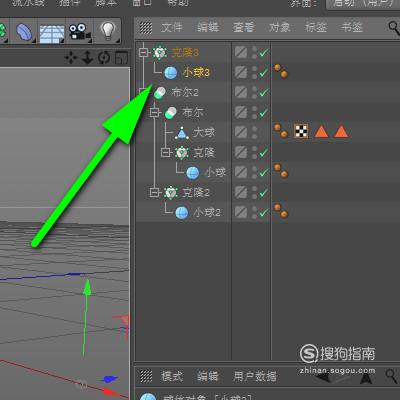The width and height of the screenshot is (400, 400).
Task: Open the 文件 menu in object manager
Action: [172, 27]
